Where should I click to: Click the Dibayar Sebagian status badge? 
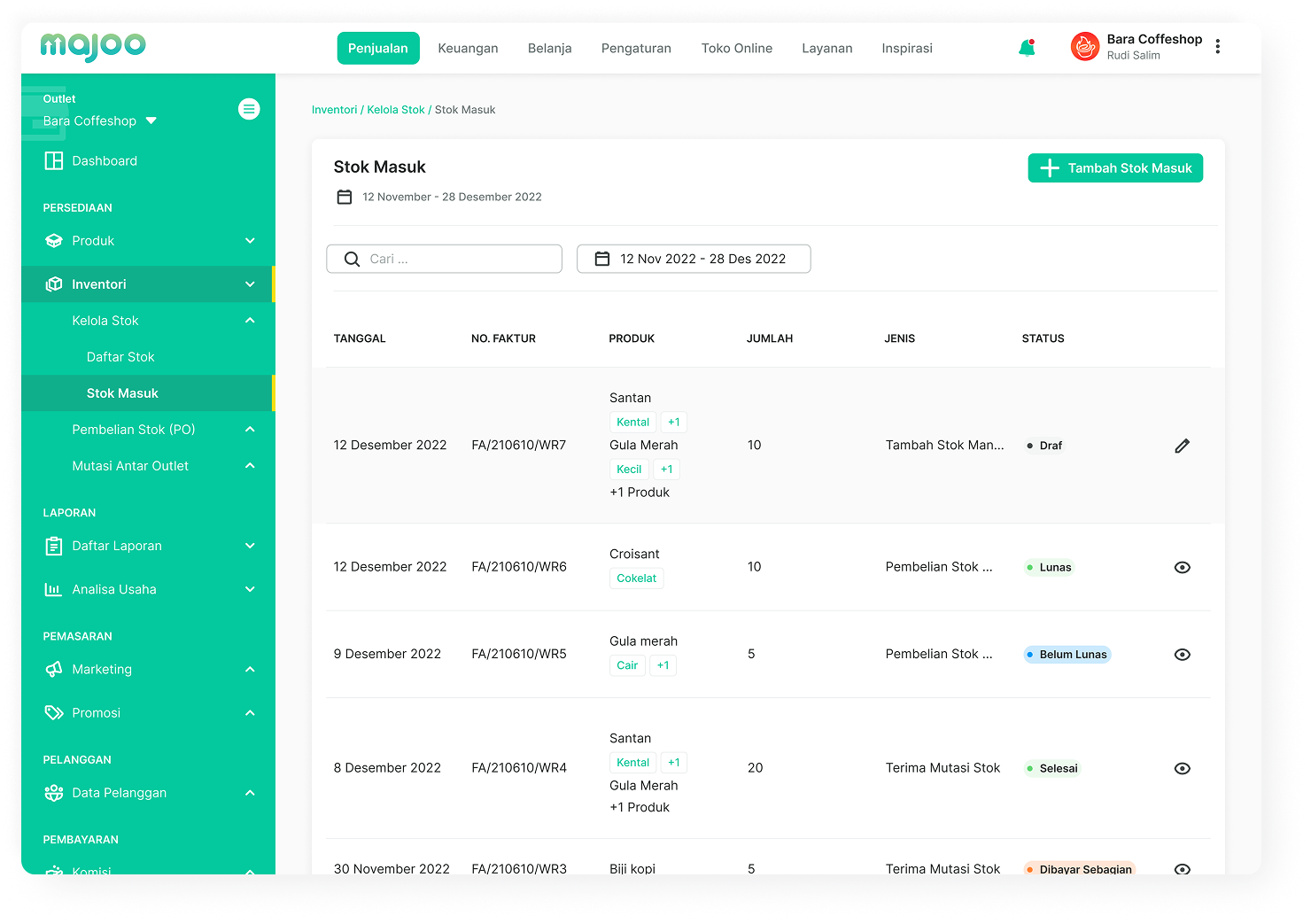(x=1079, y=869)
